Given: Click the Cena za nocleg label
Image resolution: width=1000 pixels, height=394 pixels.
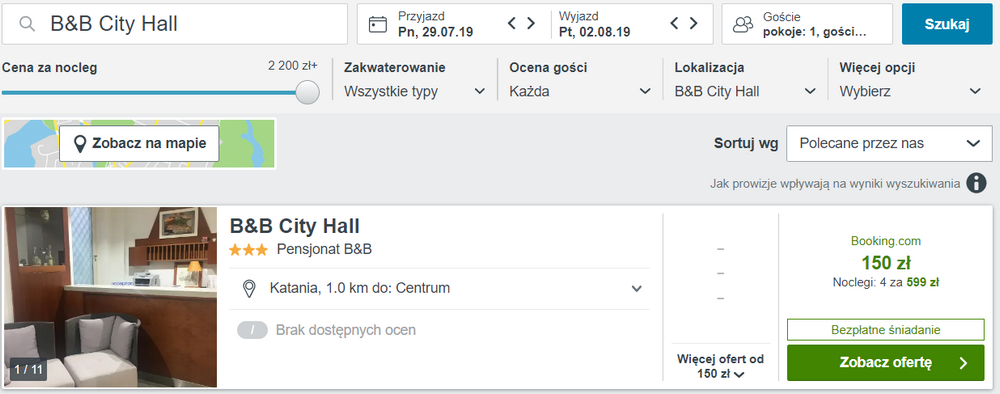Looking at the screenshot, I should (50, 68).
